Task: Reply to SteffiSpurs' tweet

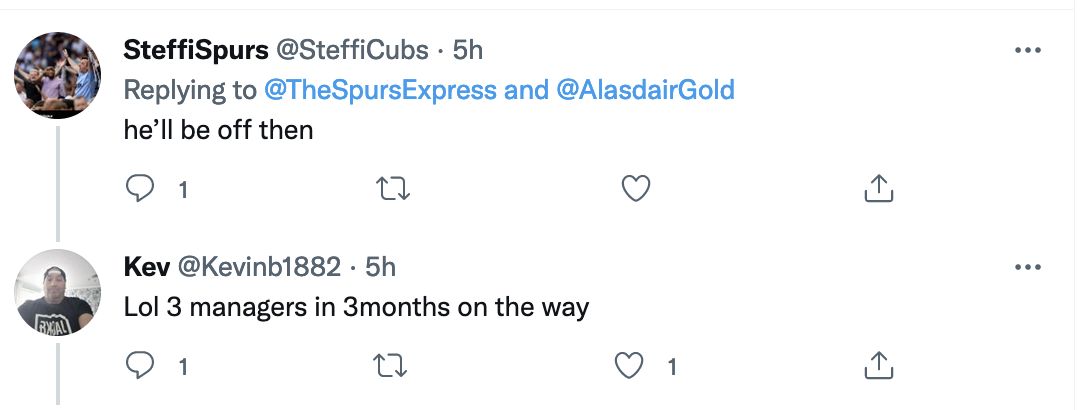Action: [x=140, y=188]
